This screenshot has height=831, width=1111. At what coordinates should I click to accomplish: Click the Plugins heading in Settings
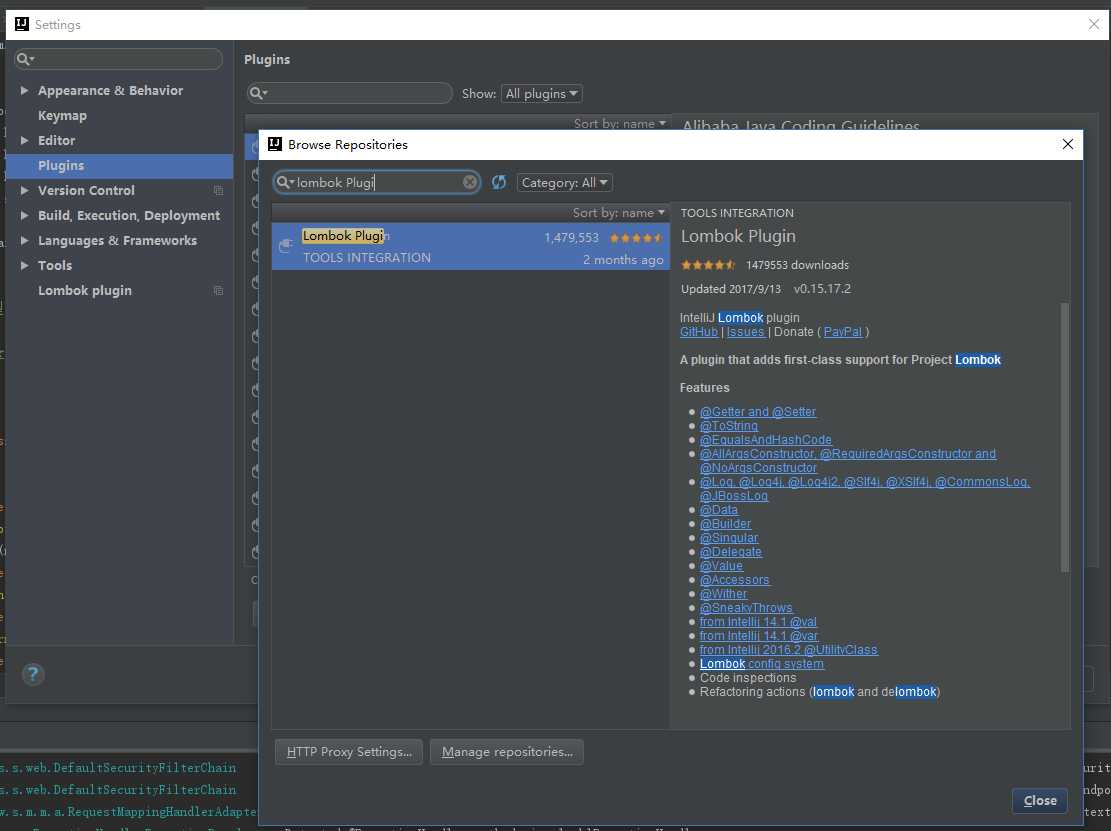coord(267,60)
